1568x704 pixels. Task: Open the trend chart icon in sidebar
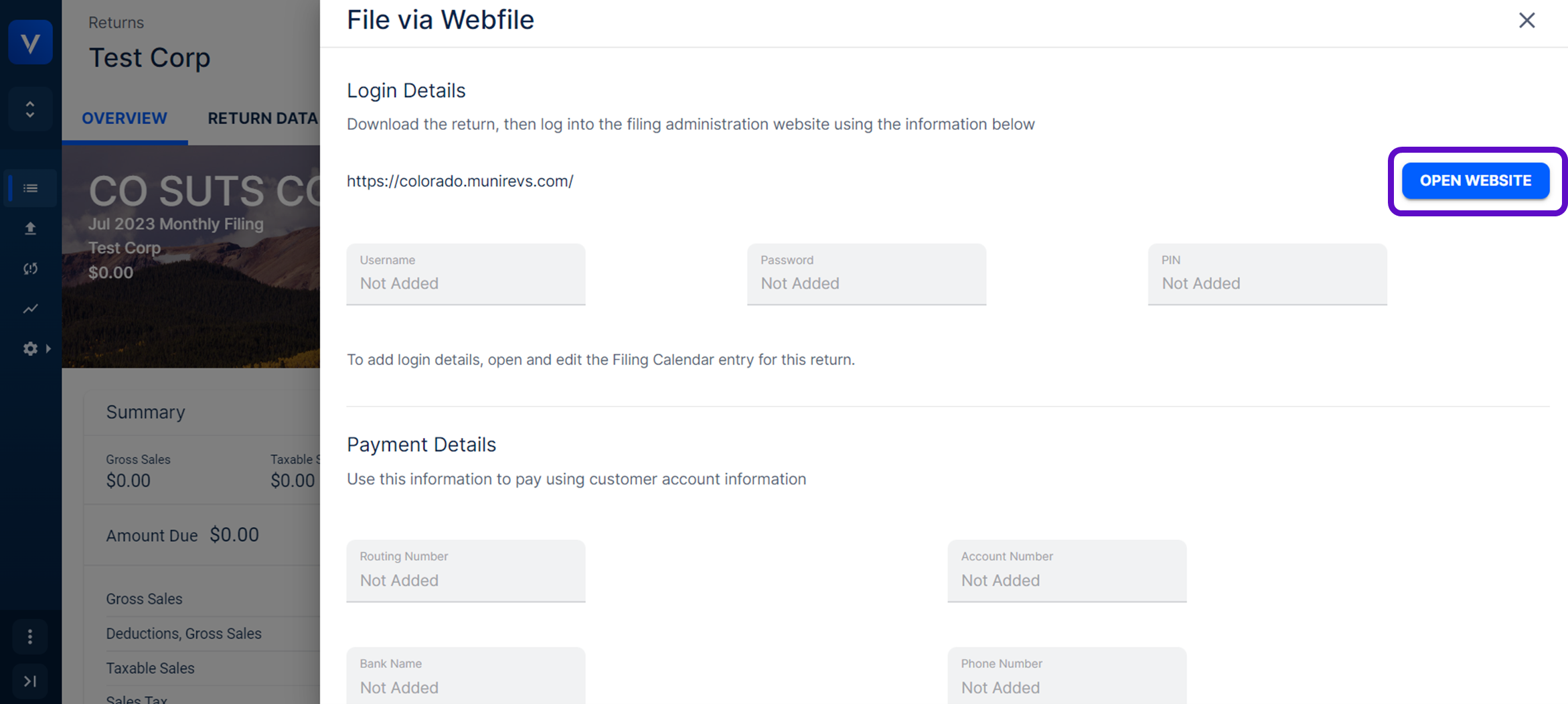click(x=30, y=309)
